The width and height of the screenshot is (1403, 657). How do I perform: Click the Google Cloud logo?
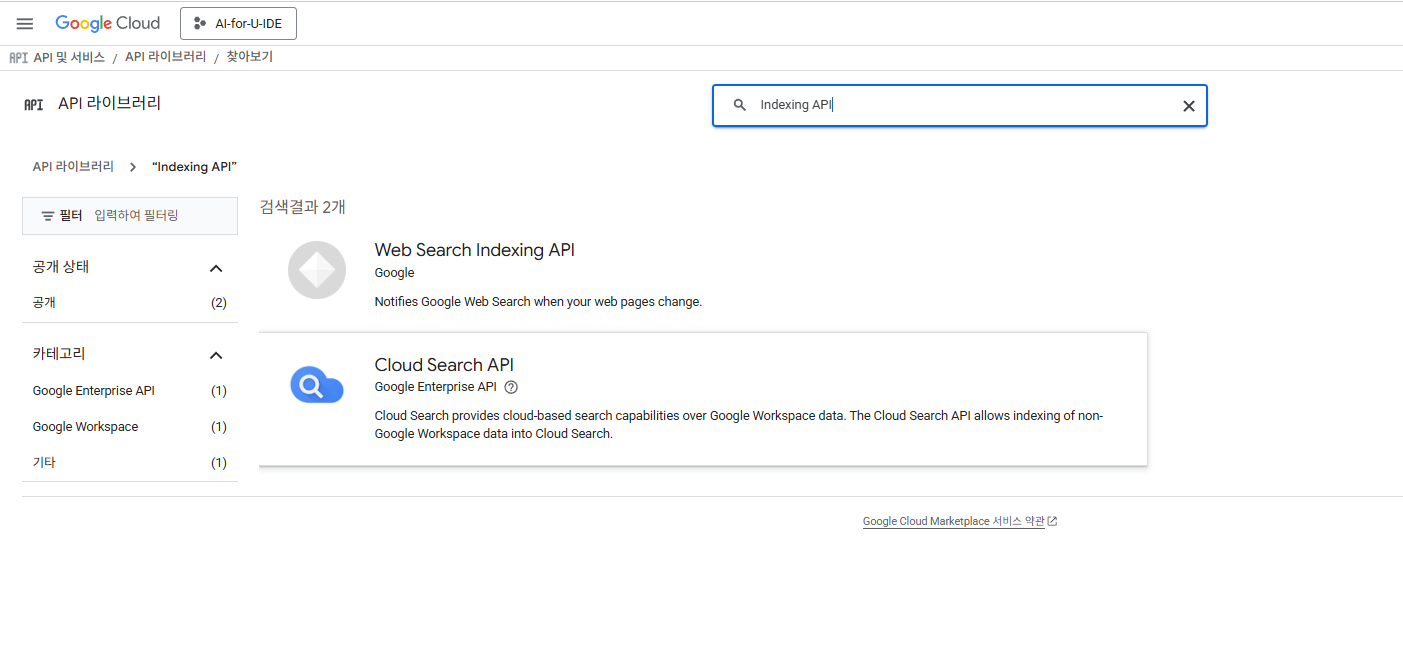pos(108,23)
